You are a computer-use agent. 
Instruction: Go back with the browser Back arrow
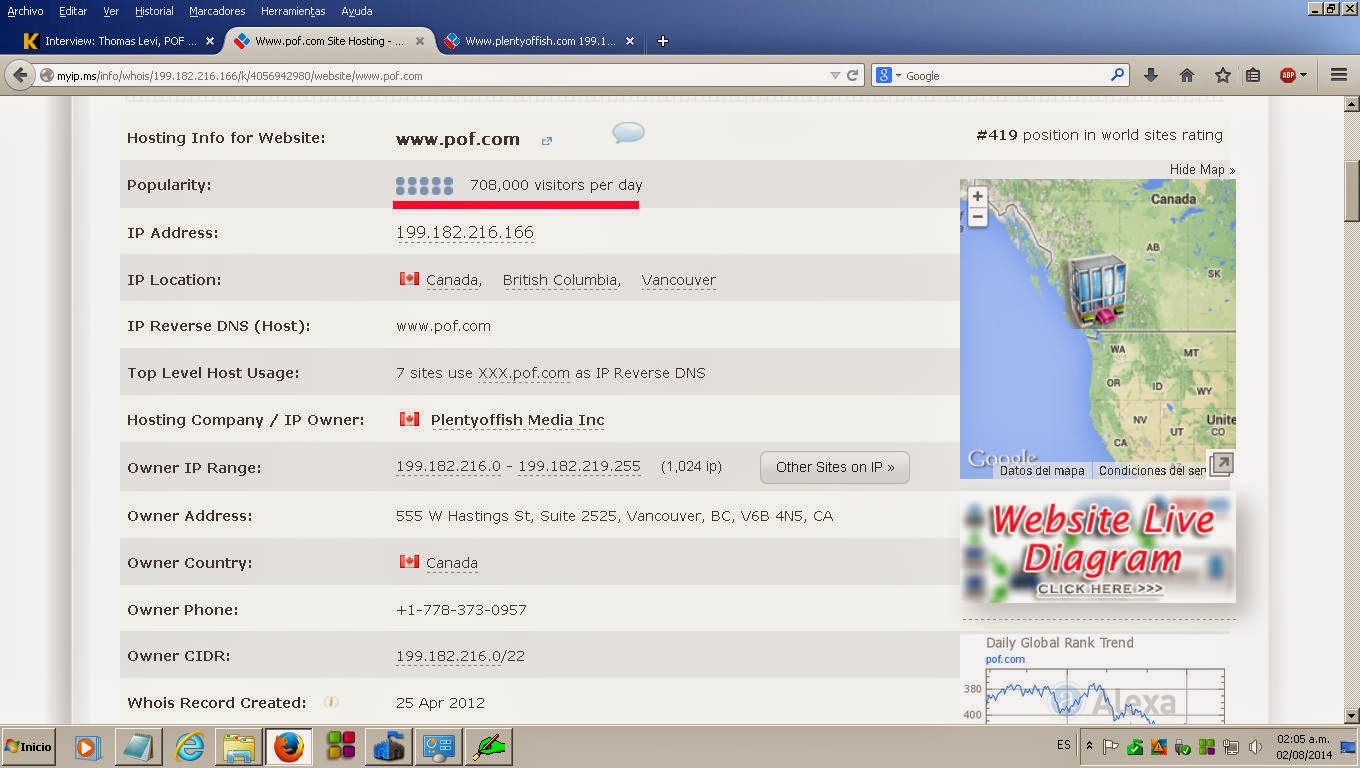pos(20,75)
